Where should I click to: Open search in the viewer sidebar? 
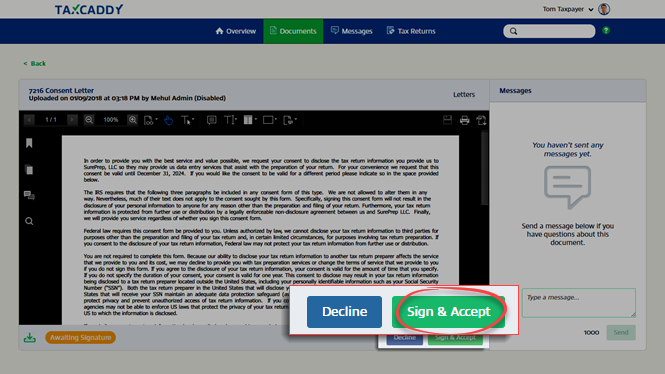[29, 221]
